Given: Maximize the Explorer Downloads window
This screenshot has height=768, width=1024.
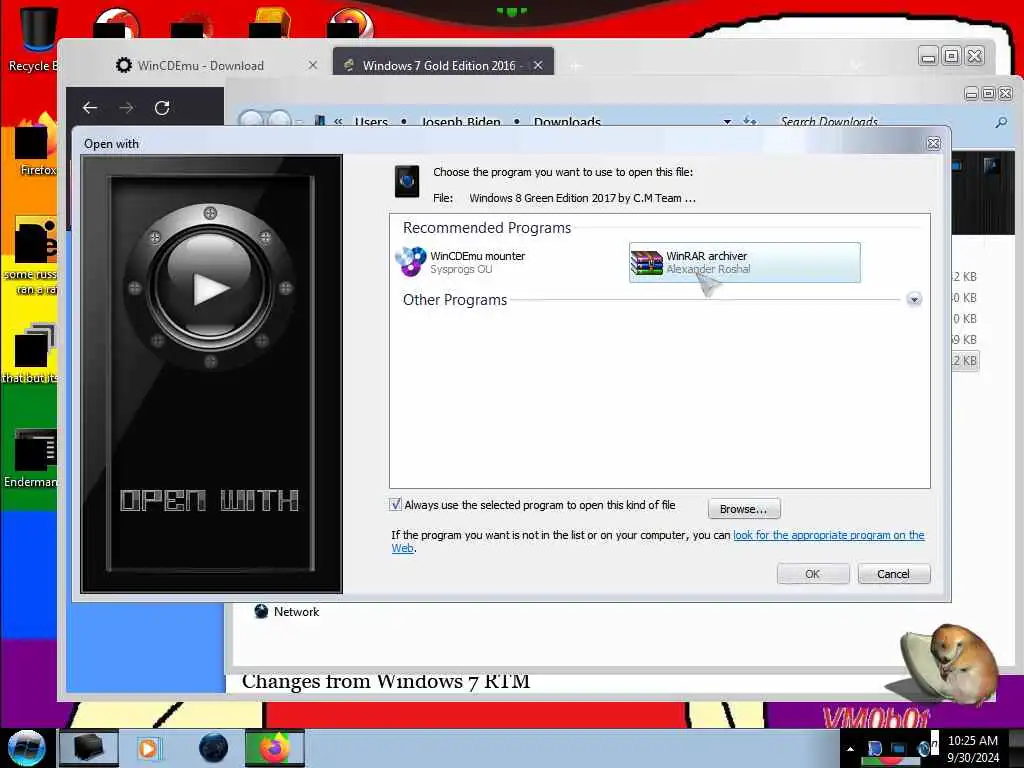Looking at the screenshot, I should (988, 93).
